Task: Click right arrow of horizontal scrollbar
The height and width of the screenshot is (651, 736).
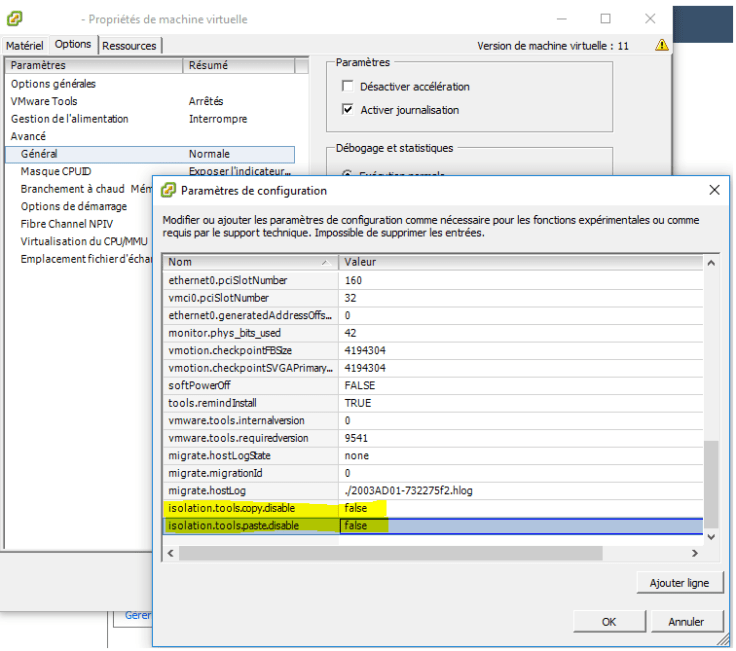Action: point(695,553)
